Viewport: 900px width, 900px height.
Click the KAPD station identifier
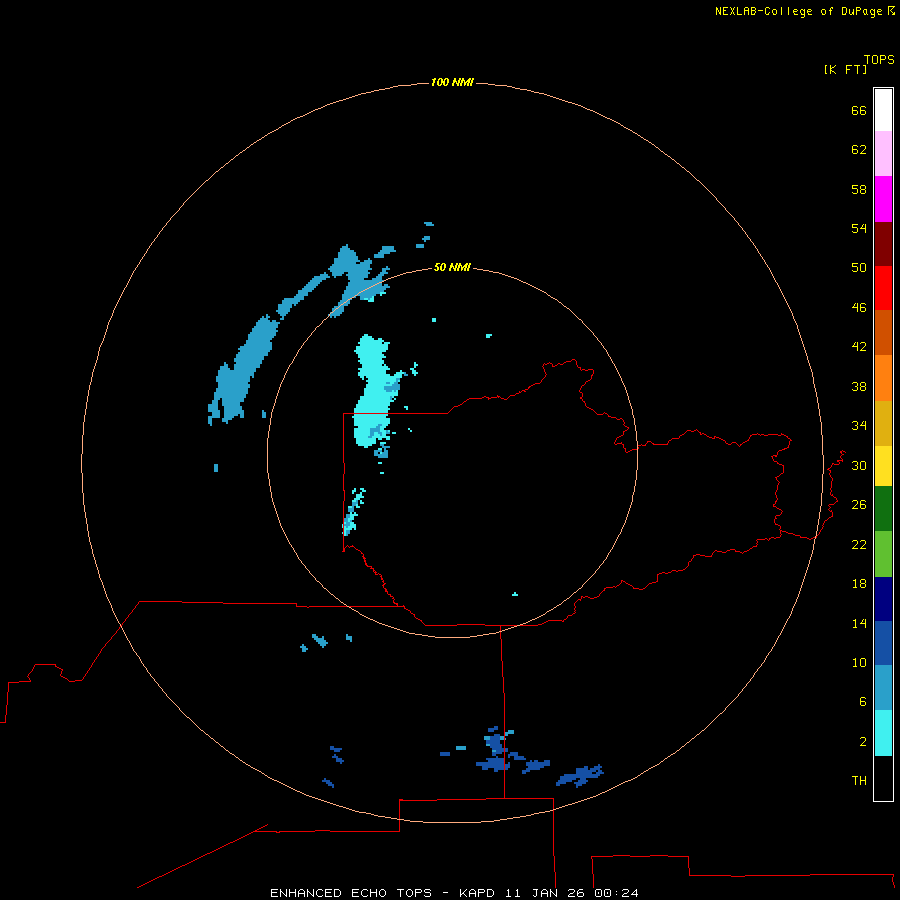click(478, 893)
